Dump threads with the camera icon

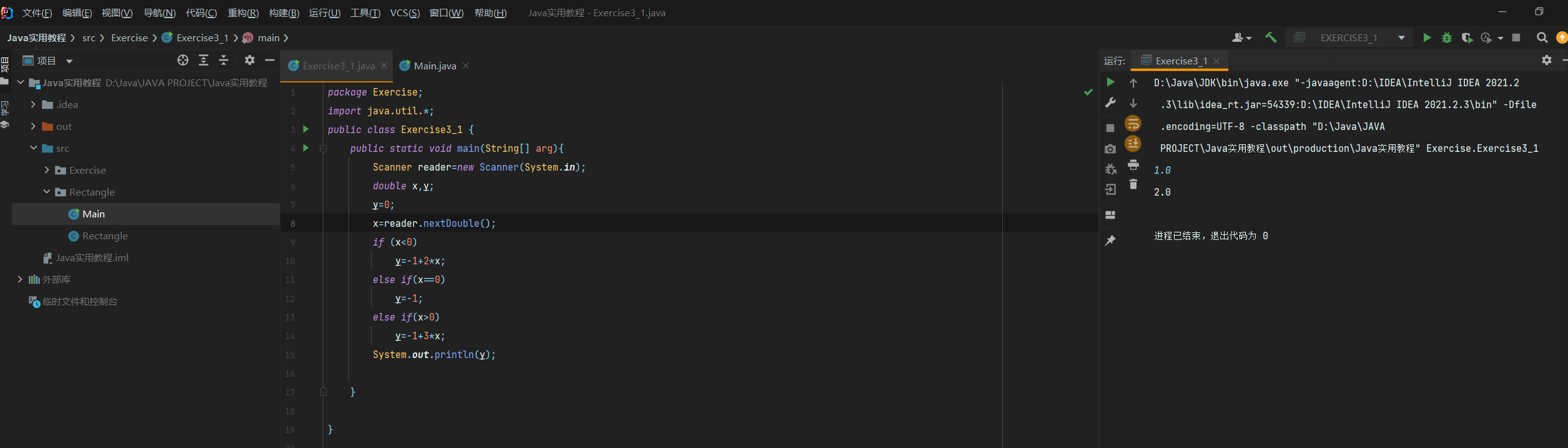[1110, 149]
